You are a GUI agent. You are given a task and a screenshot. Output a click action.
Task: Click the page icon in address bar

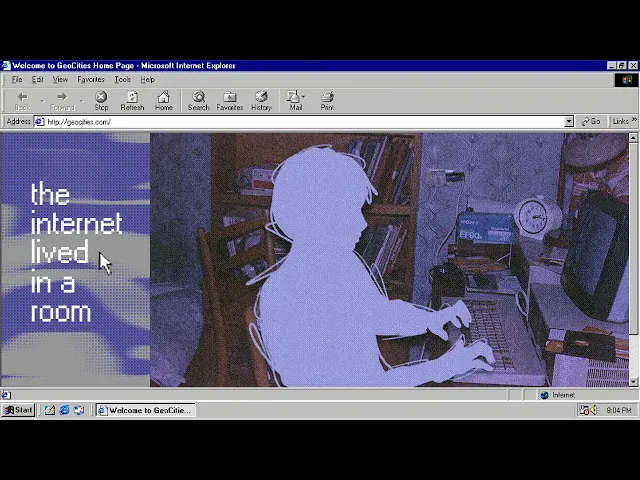click(40, 122)
